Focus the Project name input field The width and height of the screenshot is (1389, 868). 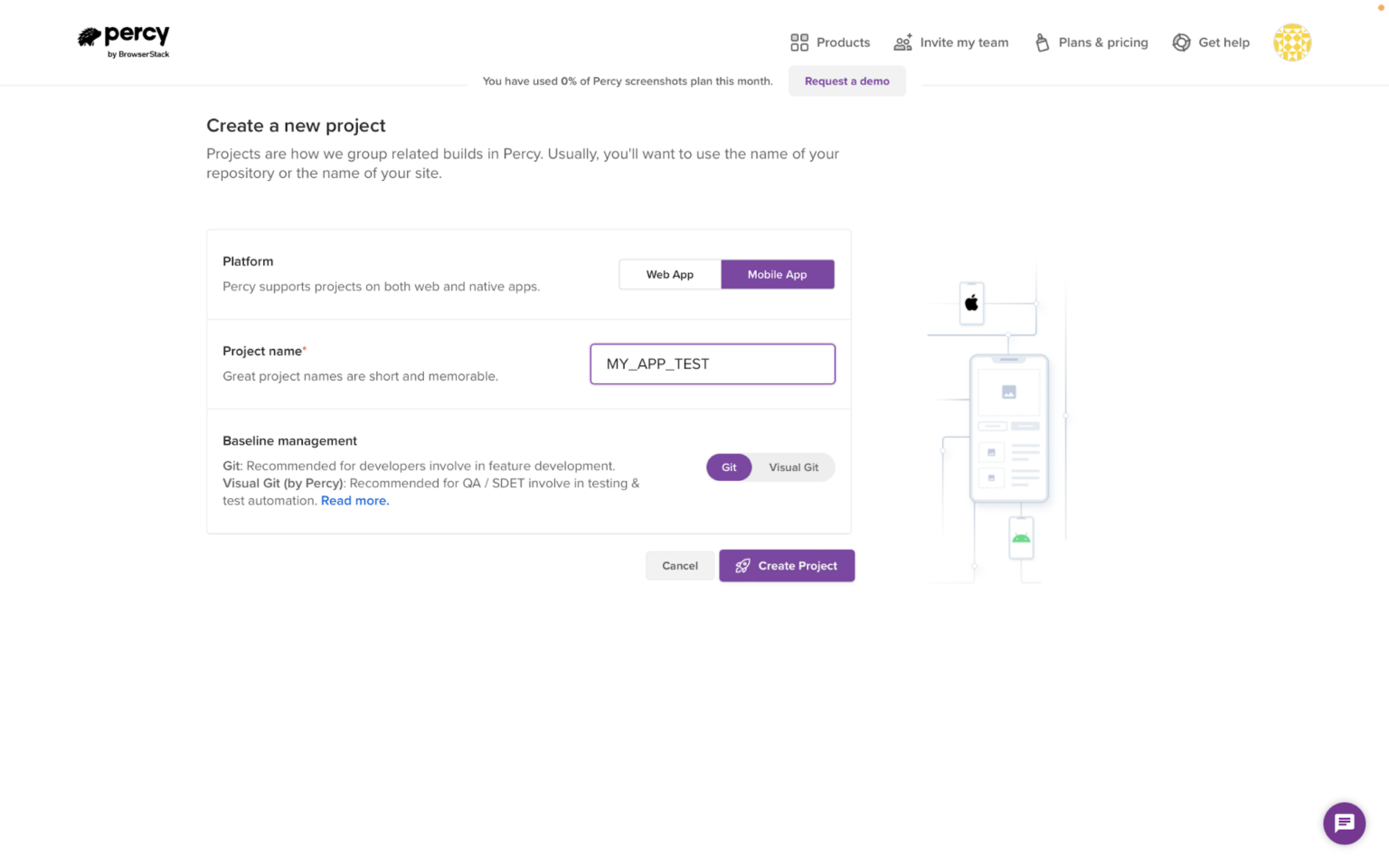tap(713, 363)
